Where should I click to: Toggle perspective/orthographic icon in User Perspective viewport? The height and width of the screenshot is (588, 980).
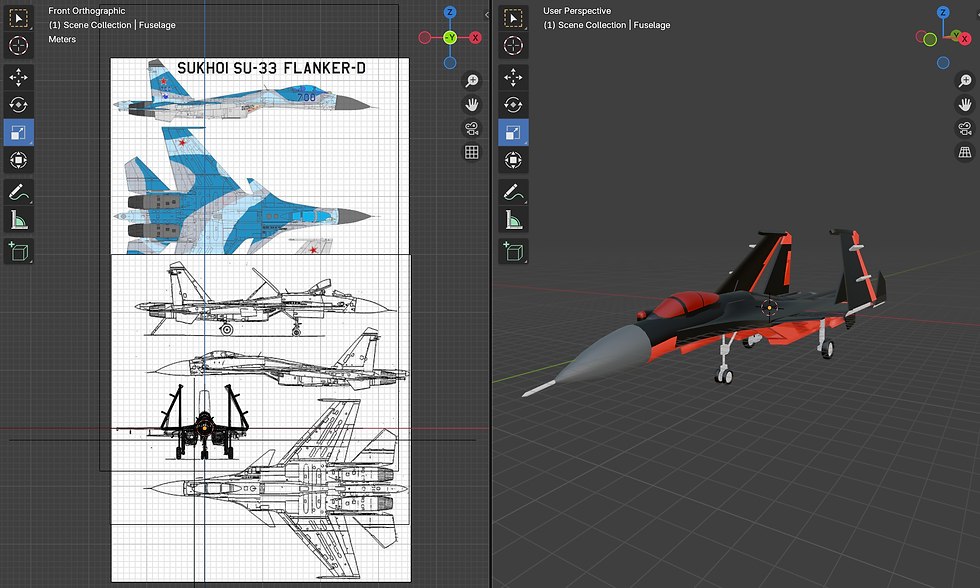[x=965, y=152]
